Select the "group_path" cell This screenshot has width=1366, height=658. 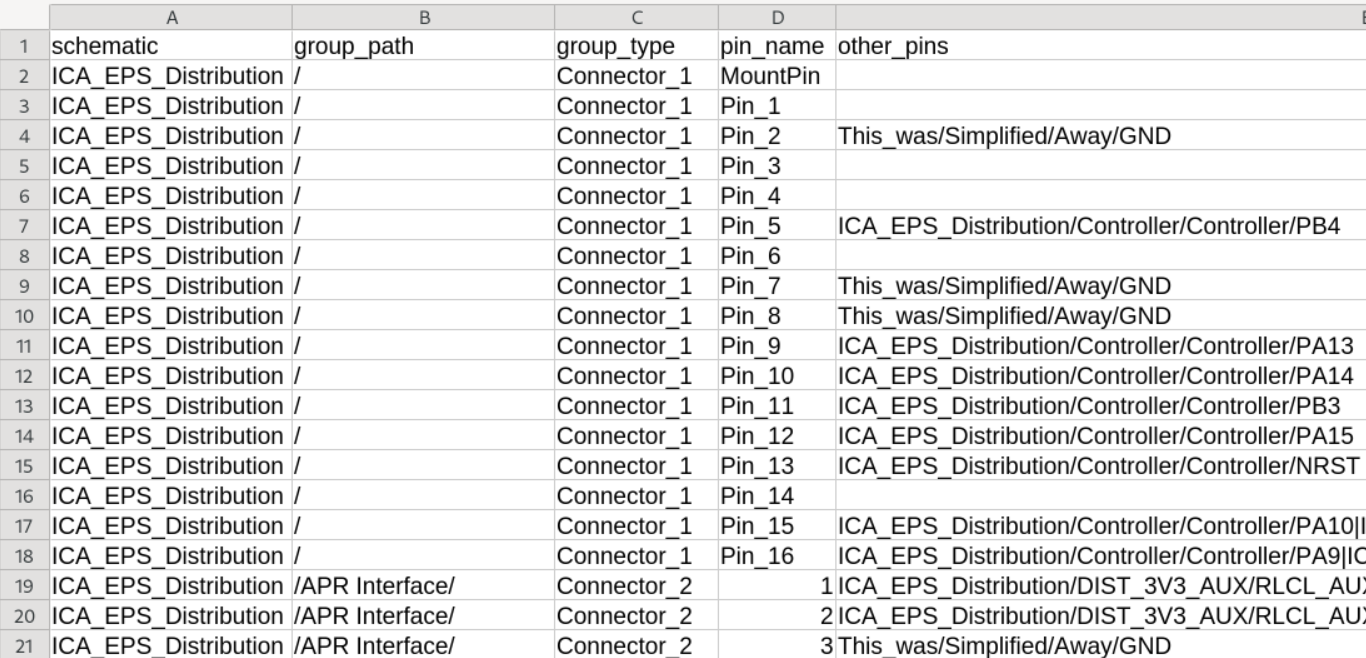pyautogui.click(x=423, y=46)
